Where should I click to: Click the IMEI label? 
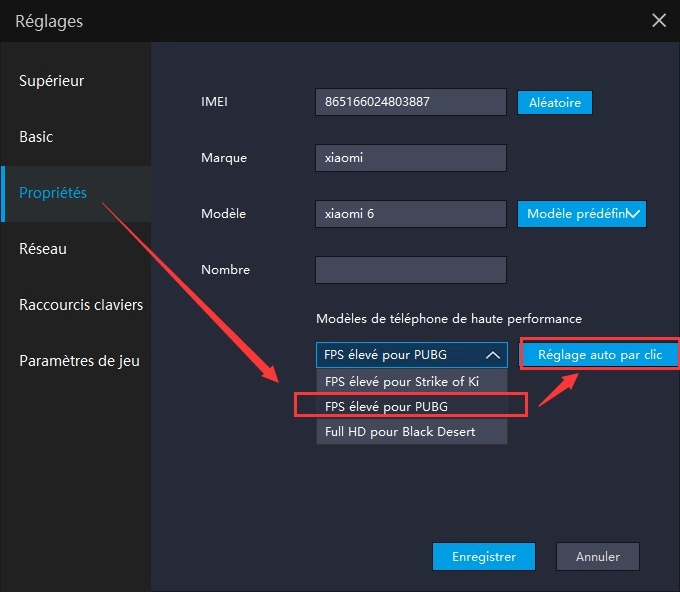pyautogui.click(x=214, y=102)
